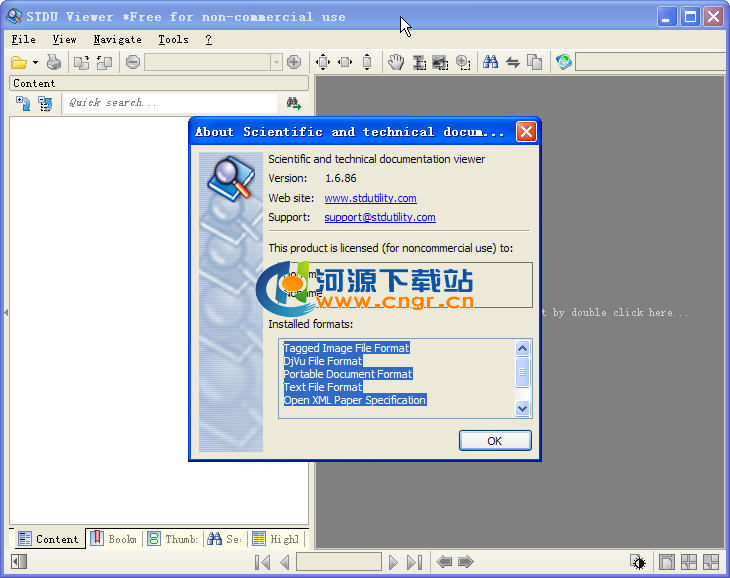The height and width of the screenshot is (578, 730).
Task: Close the About dialog with red X
Action: pyautogui.click(x=526, y=132)
